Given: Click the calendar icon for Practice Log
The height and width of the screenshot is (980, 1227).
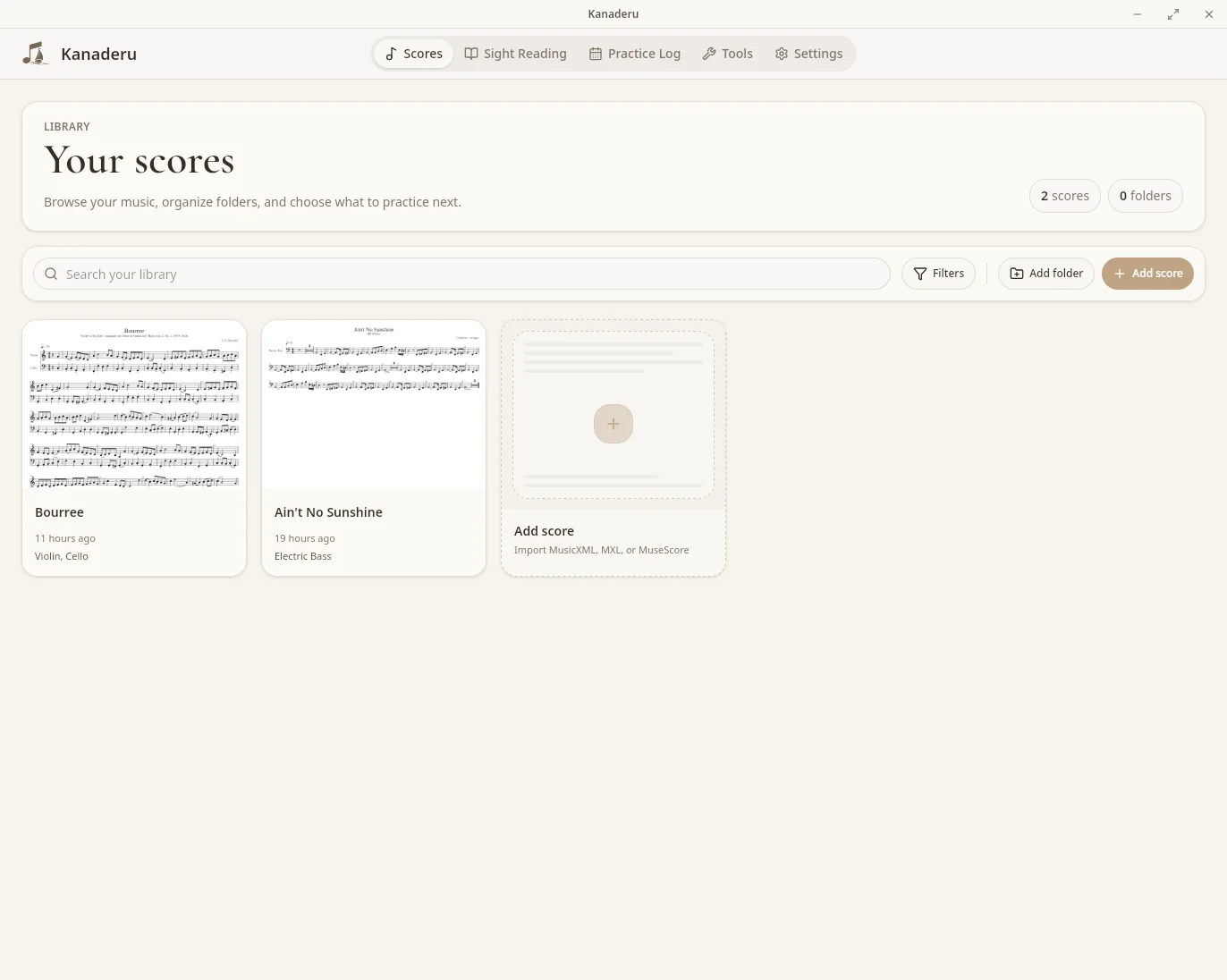Looking at the screenshot, I should click(596, 54).
